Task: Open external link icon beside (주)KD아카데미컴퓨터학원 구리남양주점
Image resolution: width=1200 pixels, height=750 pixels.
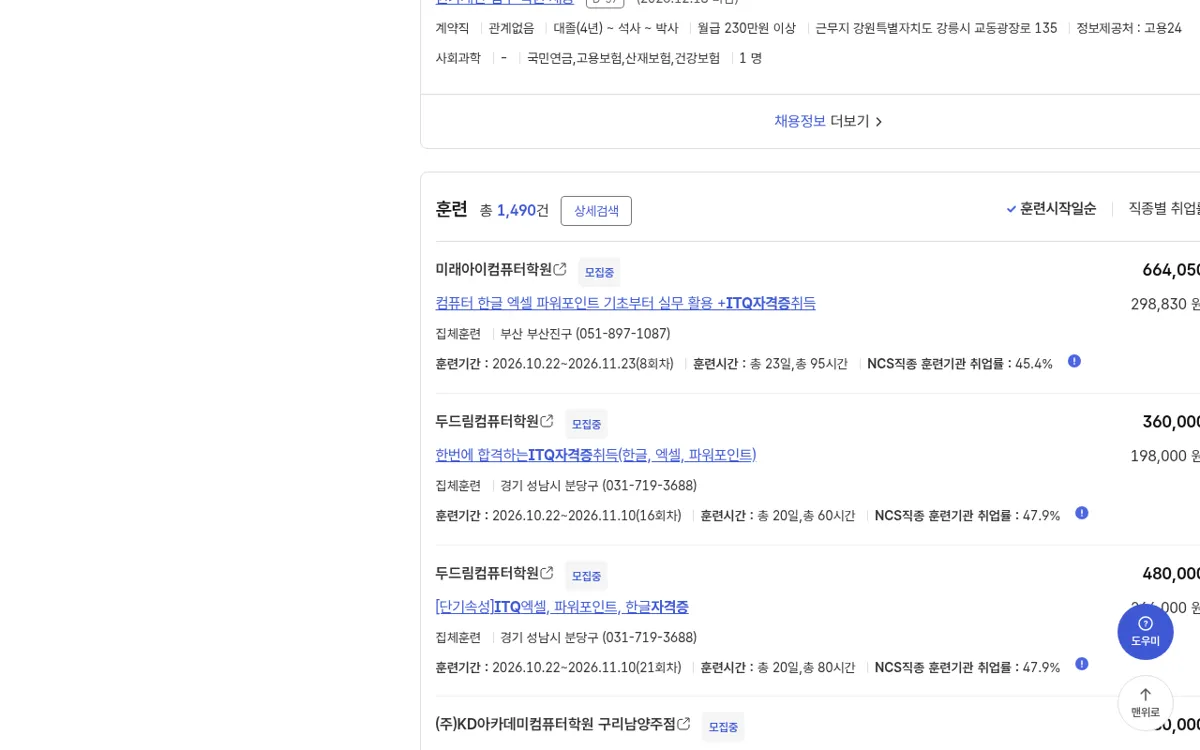Action: coord(684,723)
